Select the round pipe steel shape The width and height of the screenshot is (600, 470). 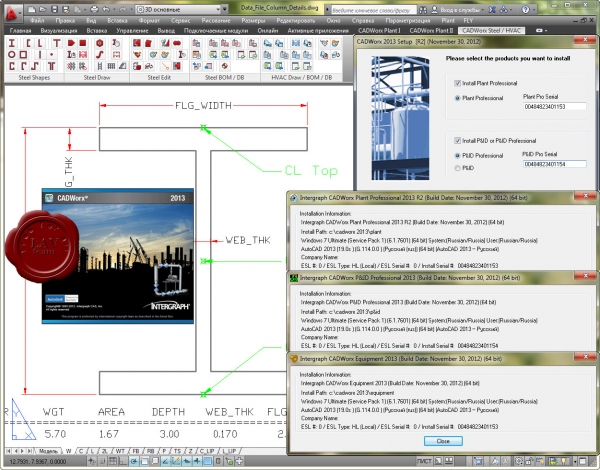point(12,54)
